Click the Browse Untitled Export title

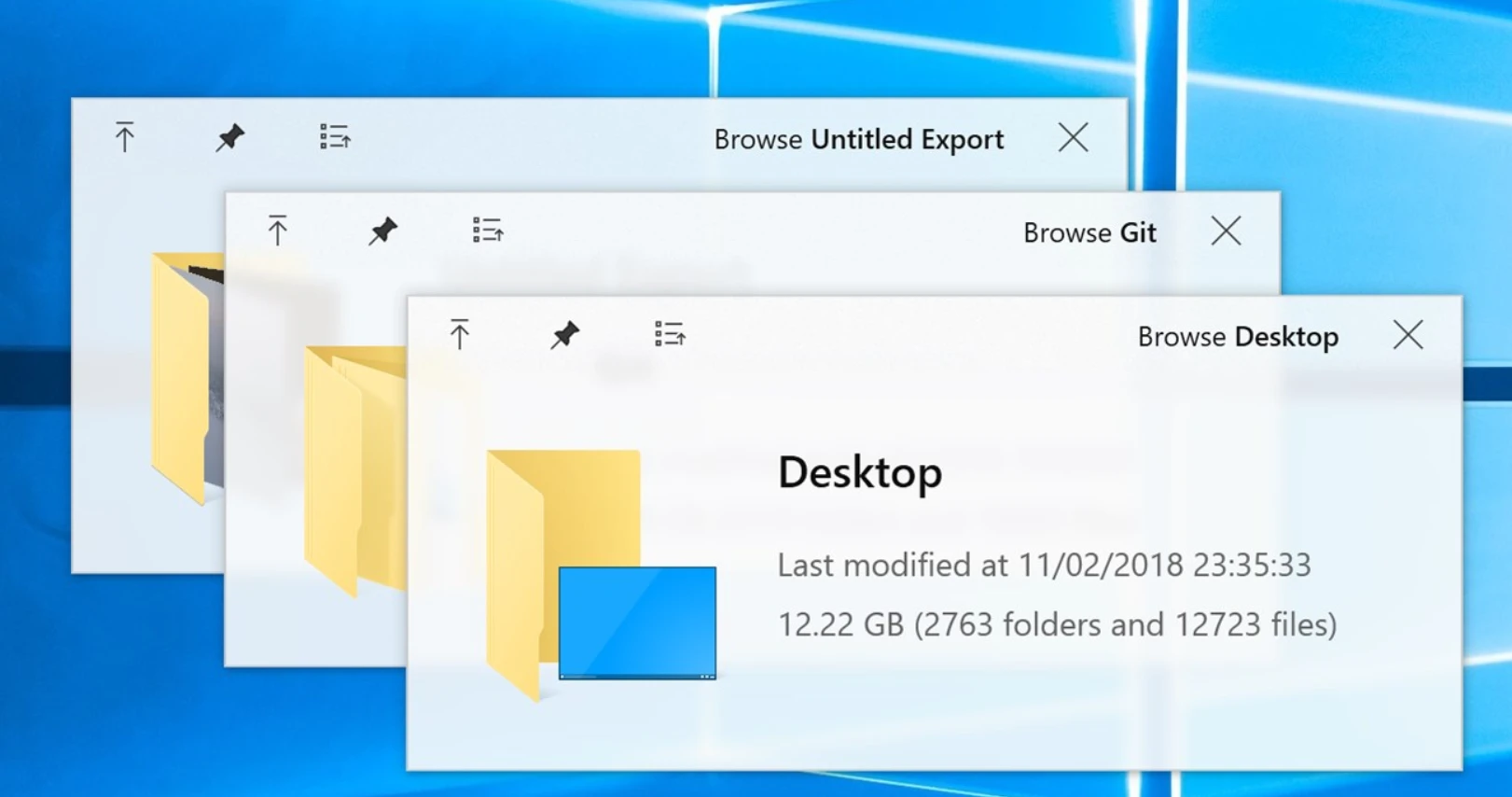(x=858, y=140)
